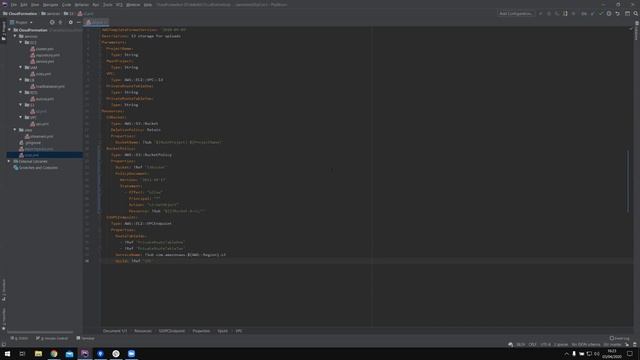This screenshot has width=640, height=360.
Task: Click Properties in the editor breadcrumb
Action: click(x=201, y=331)
